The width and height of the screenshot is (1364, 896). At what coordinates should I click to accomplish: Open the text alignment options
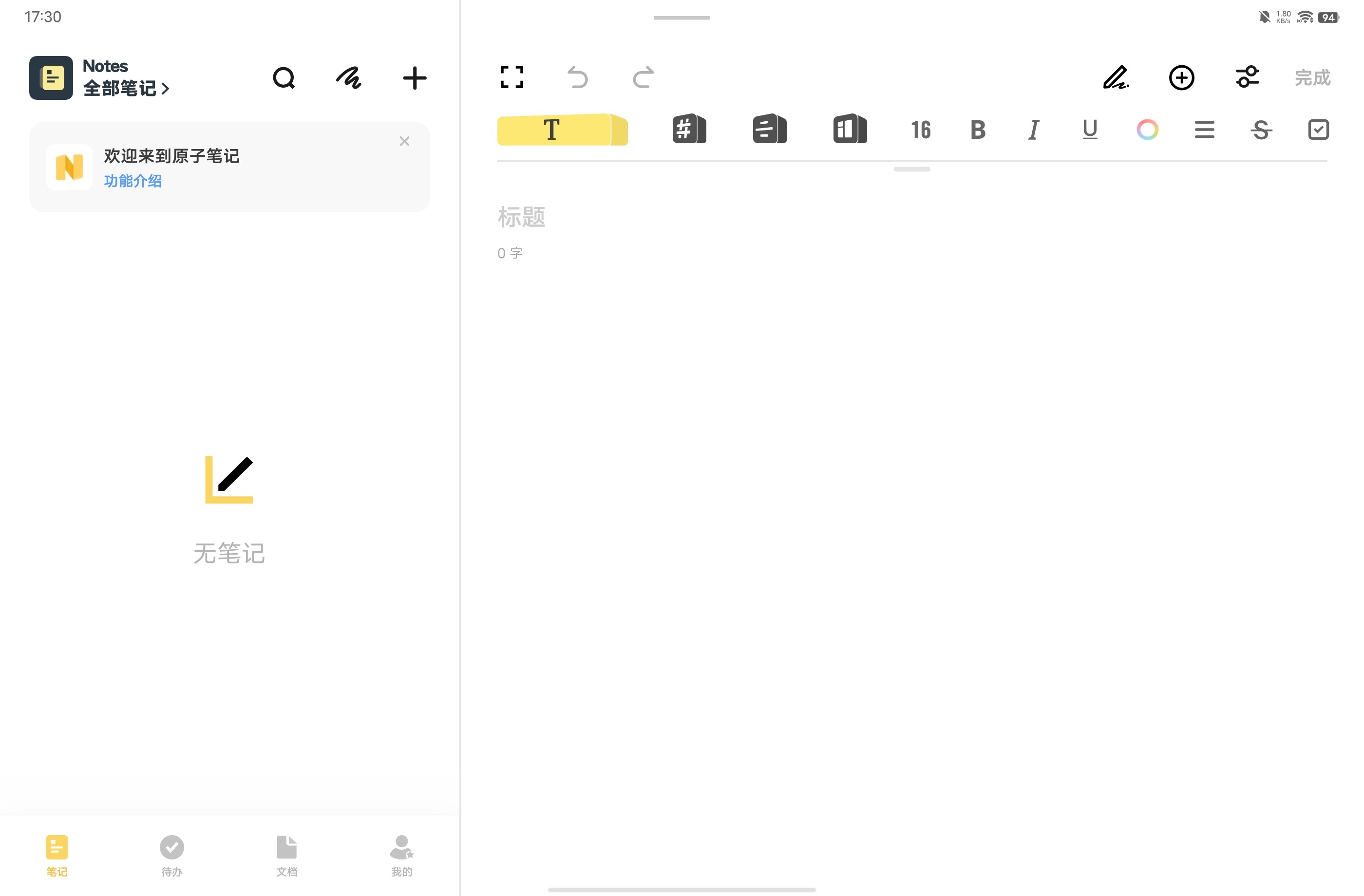coord(1204,130)
